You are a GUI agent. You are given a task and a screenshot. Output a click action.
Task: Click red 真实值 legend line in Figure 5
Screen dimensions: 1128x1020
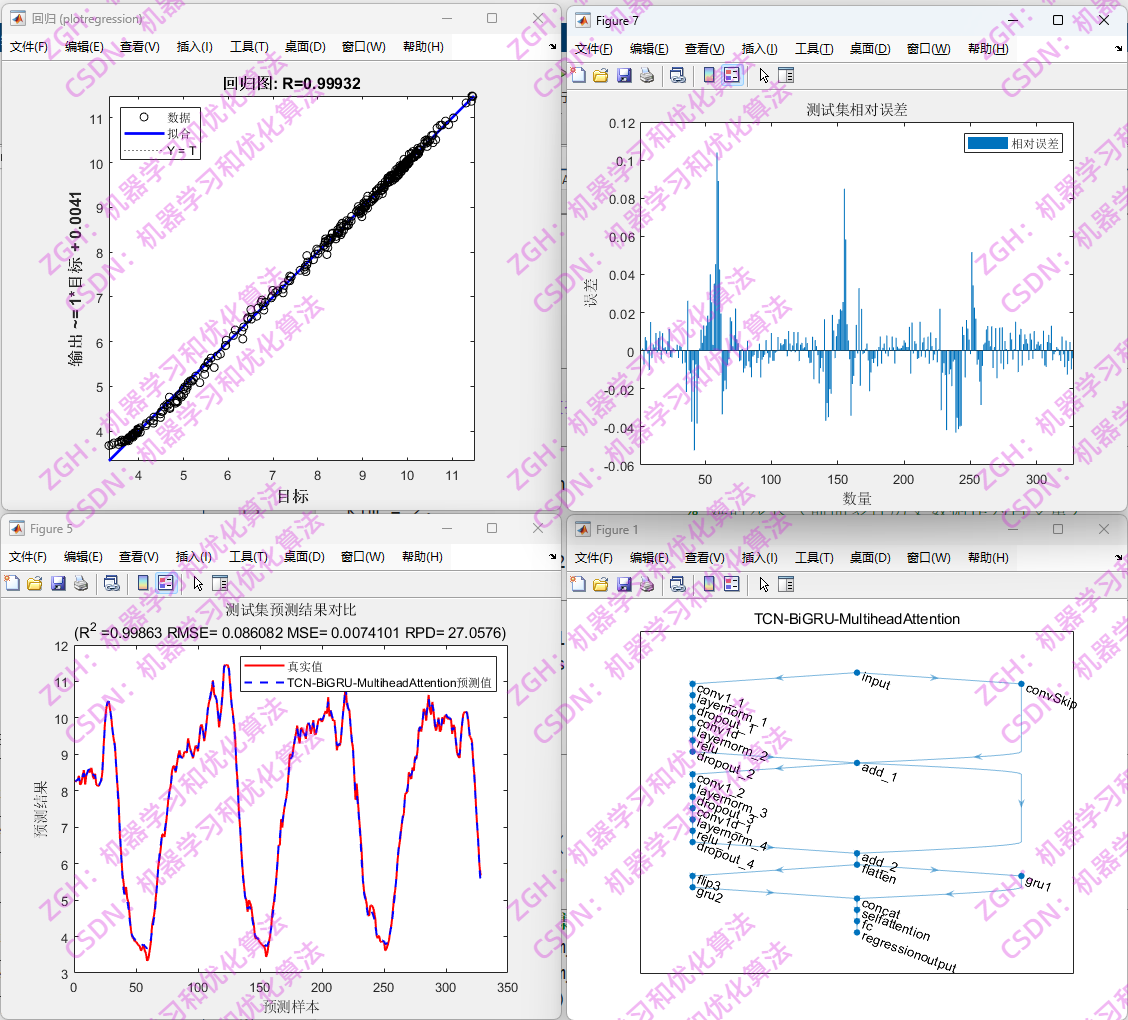263,666
